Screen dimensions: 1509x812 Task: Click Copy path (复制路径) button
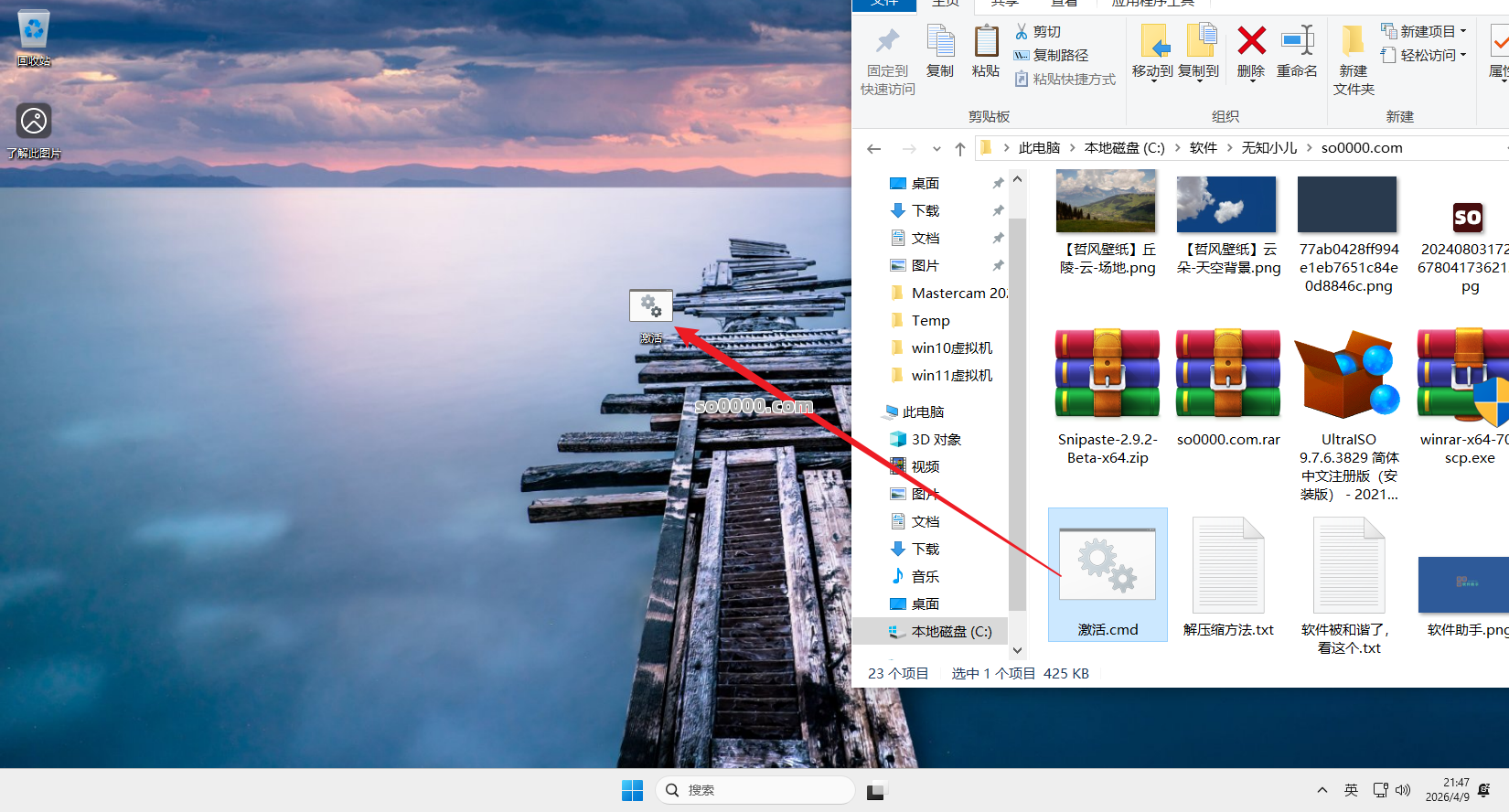tap(1051, 56)
